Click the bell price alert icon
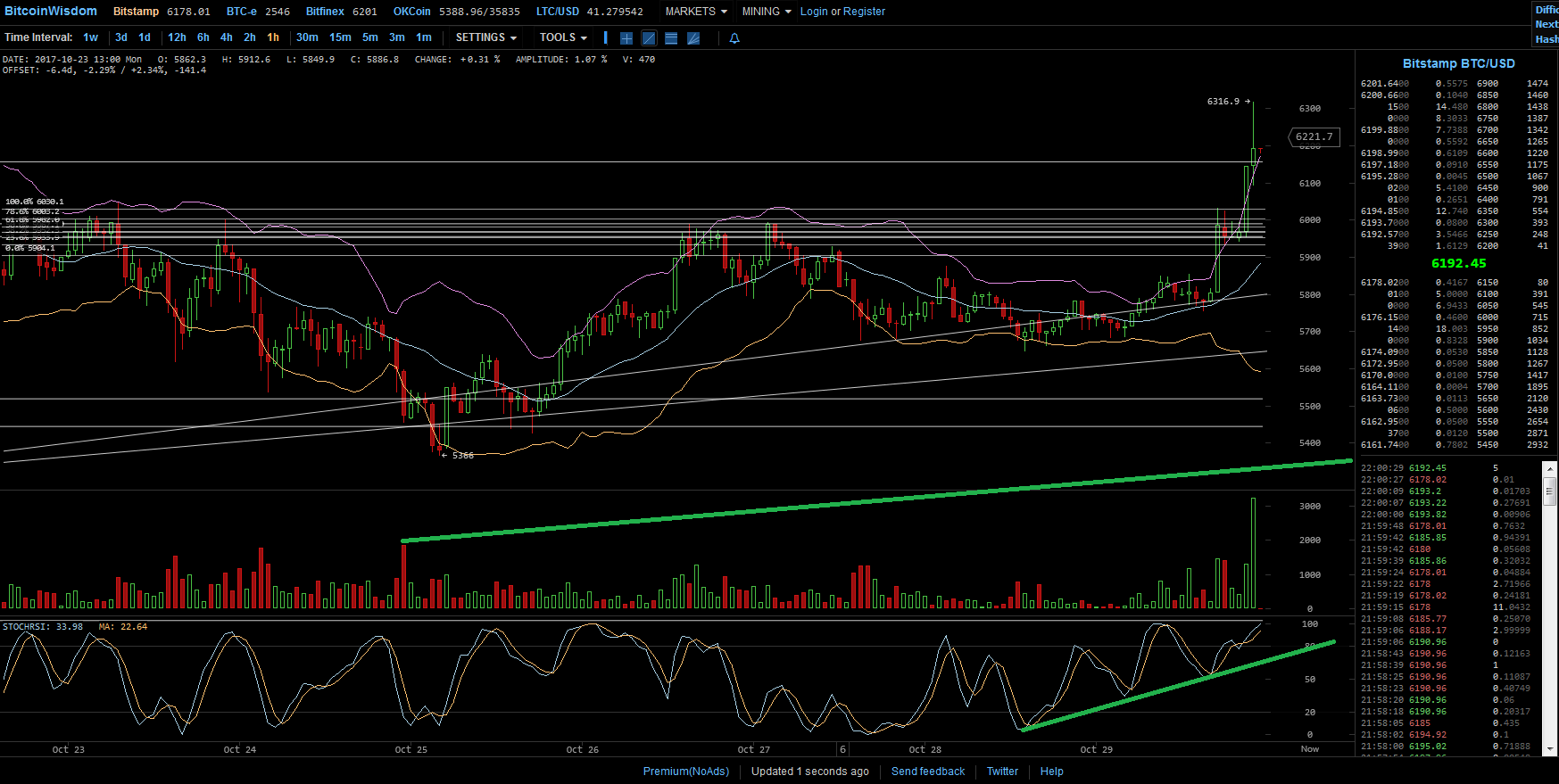Viewport: 1559px width, 784px height. click(734, 38)
